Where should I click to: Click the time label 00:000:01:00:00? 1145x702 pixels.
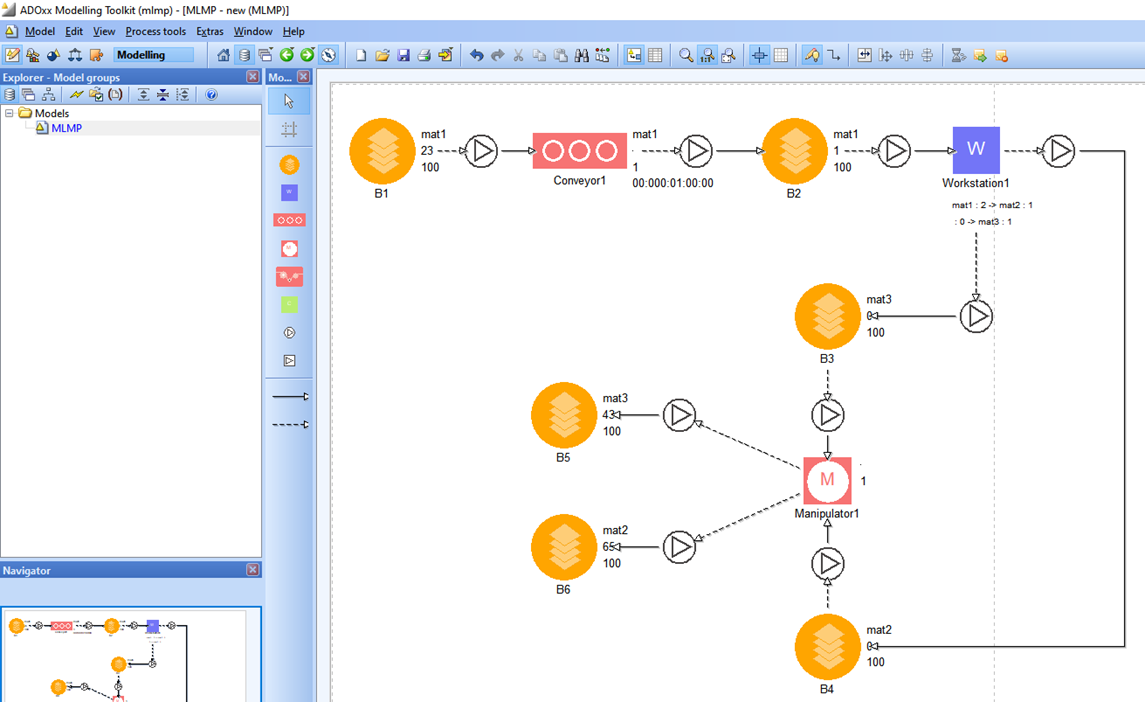pos(673,183)
